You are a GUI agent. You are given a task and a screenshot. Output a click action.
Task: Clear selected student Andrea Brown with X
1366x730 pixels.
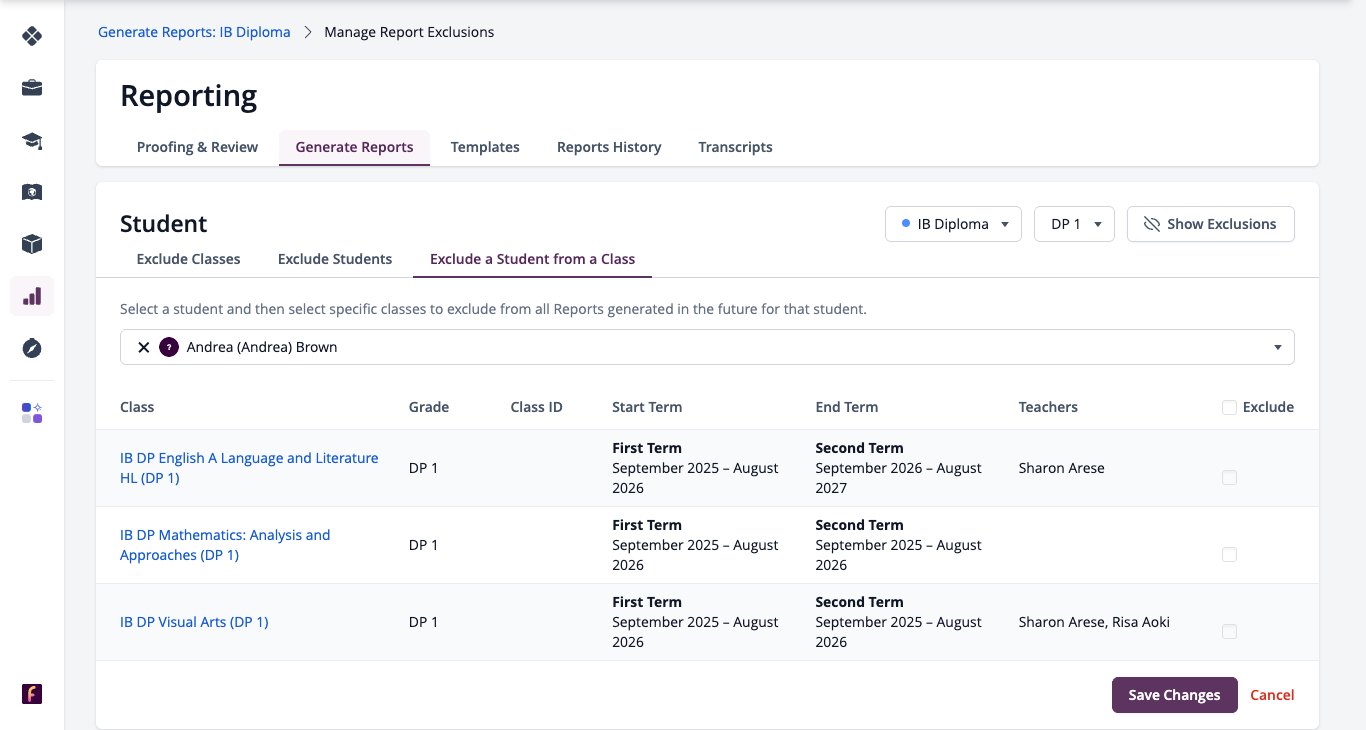[x=143, y=347]
